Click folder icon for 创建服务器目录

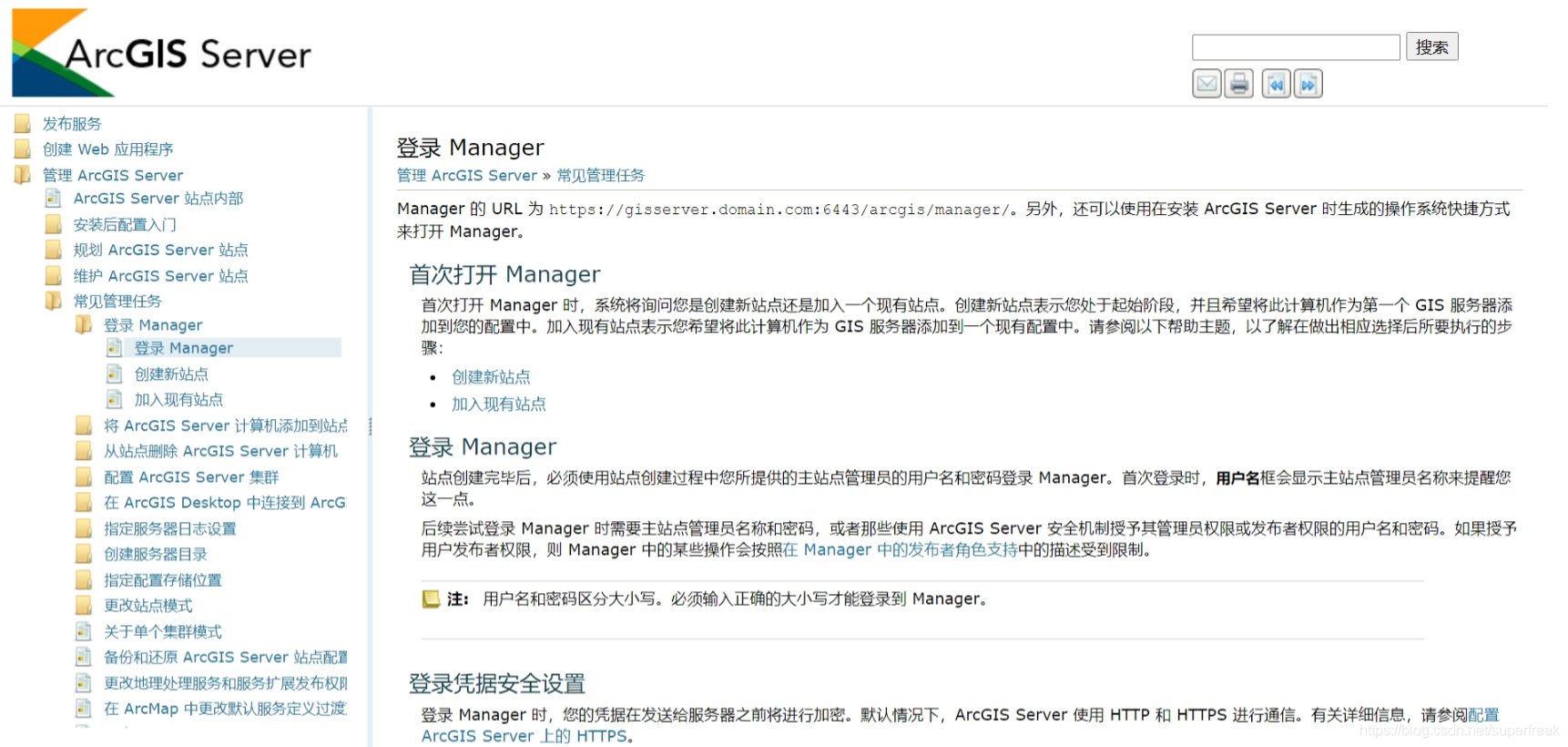point(84,554)
